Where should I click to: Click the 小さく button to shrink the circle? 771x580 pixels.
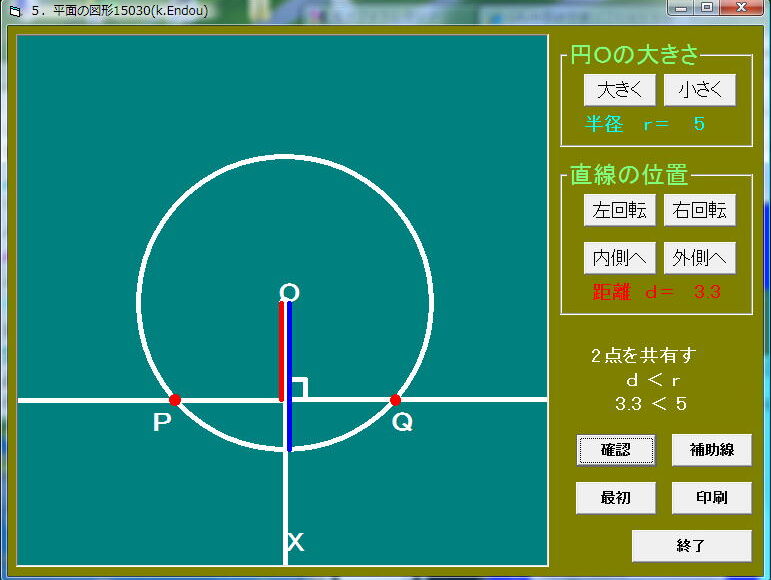[700, 90]
